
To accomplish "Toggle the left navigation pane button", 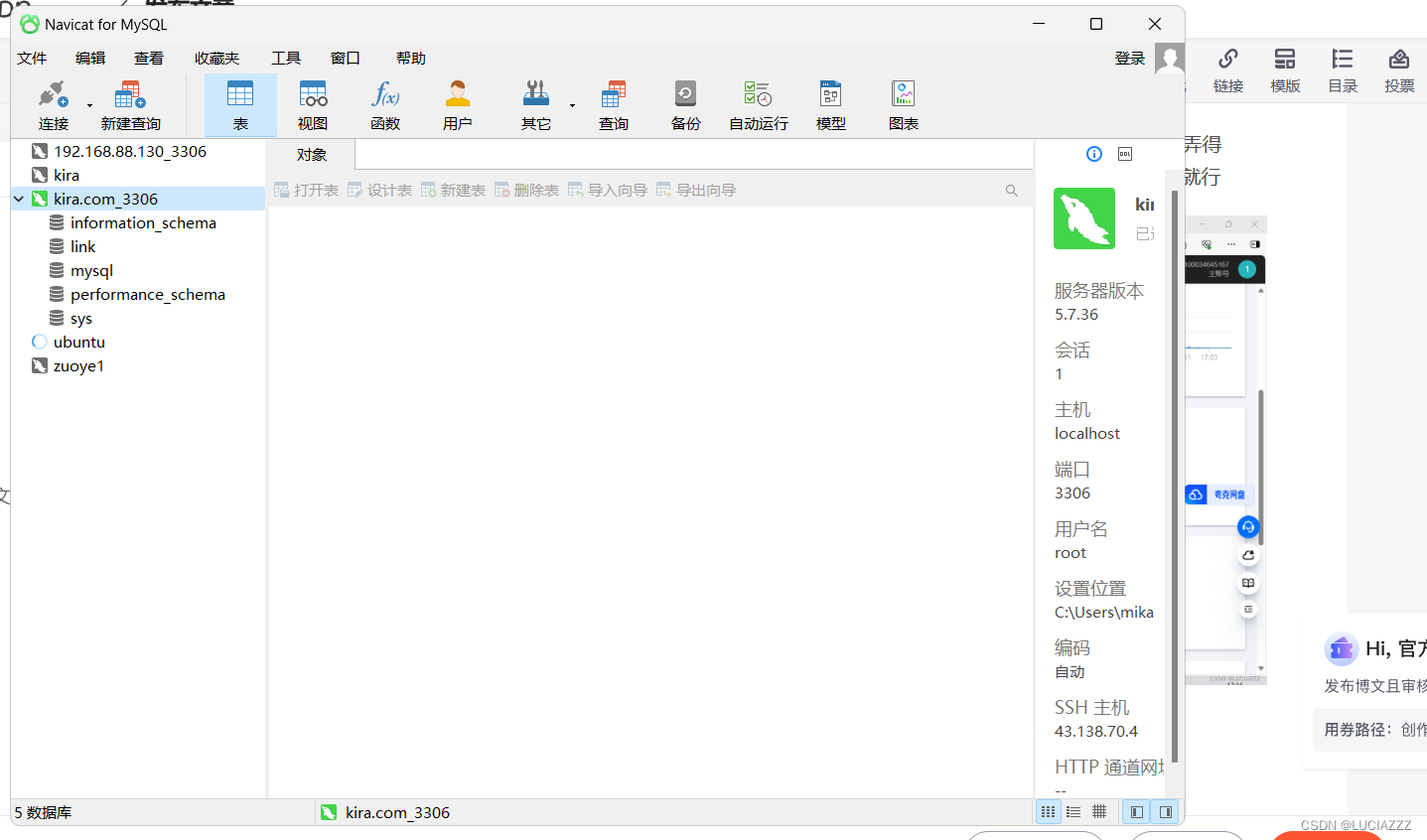I will (x=1137, y=812).
